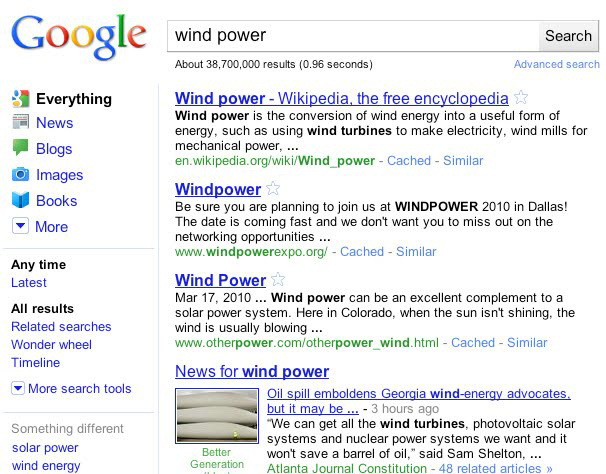Viewport: 606px width, 474px height.
Task: Click the Atlanta Journal Constitution source text
Action: (347, 468)
